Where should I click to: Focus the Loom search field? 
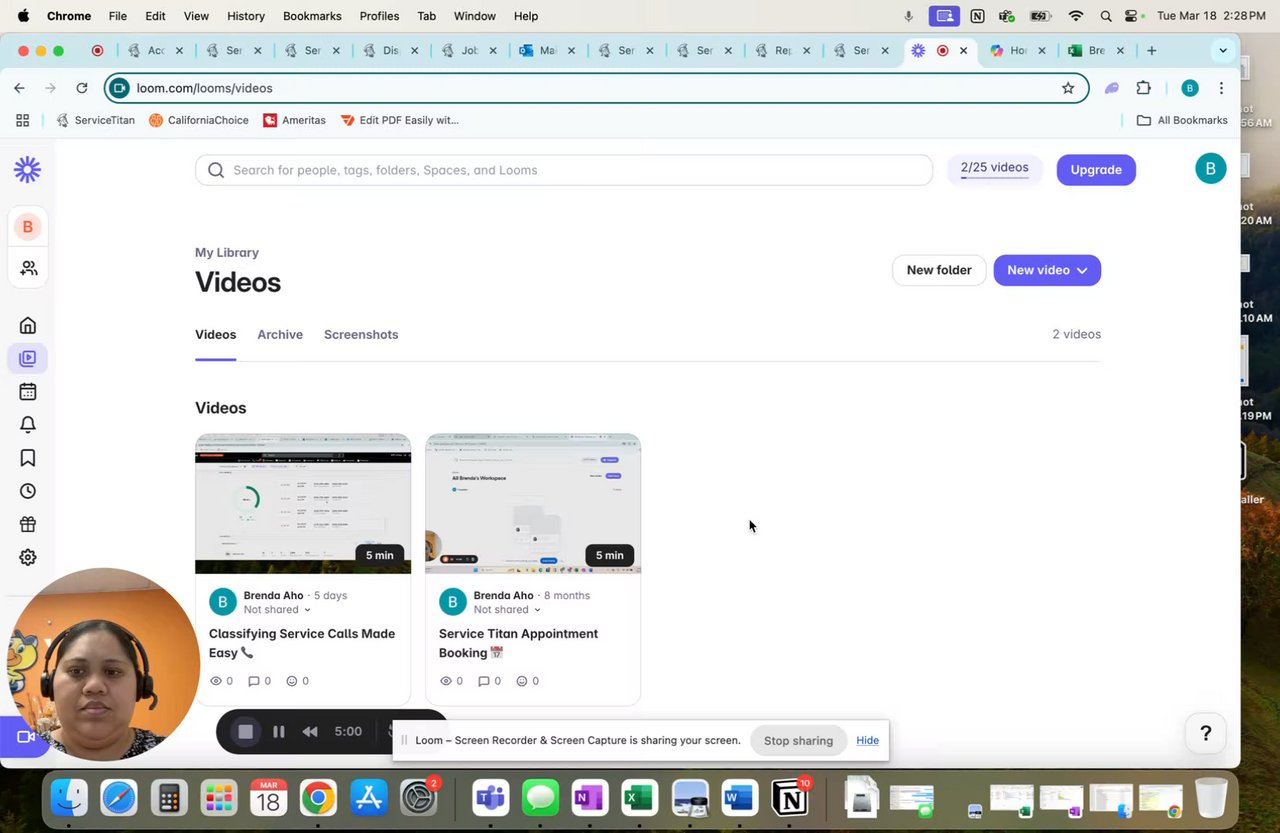[x=564, y=170]
